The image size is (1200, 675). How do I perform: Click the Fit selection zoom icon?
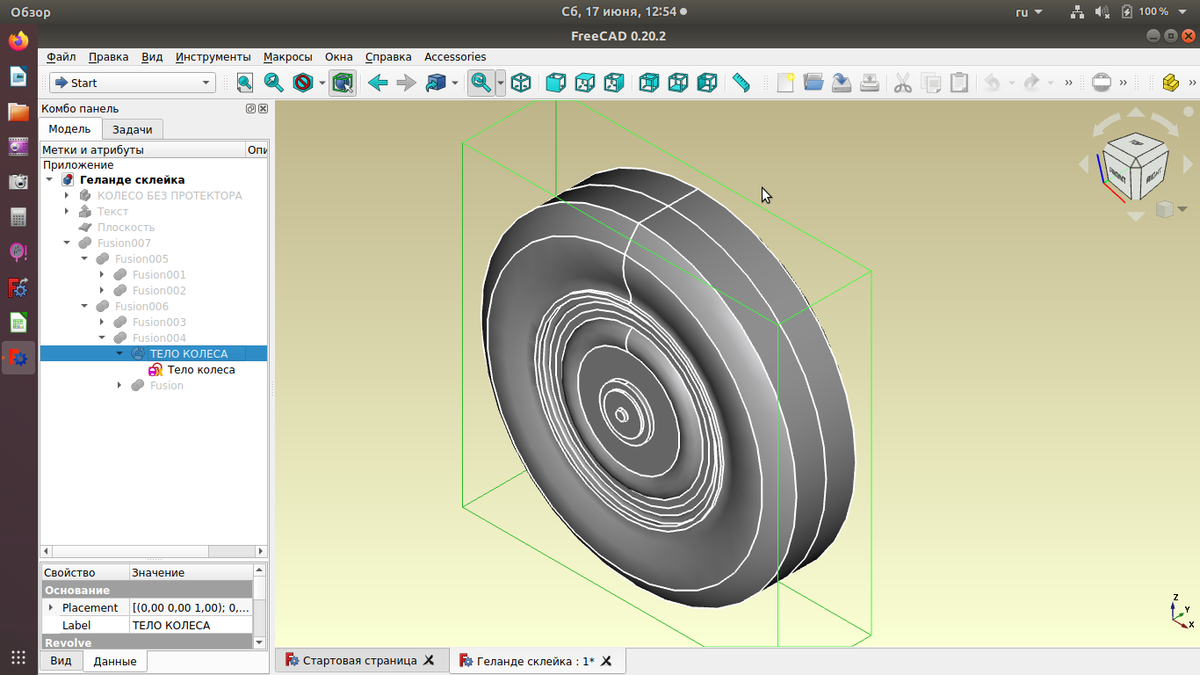273,83
